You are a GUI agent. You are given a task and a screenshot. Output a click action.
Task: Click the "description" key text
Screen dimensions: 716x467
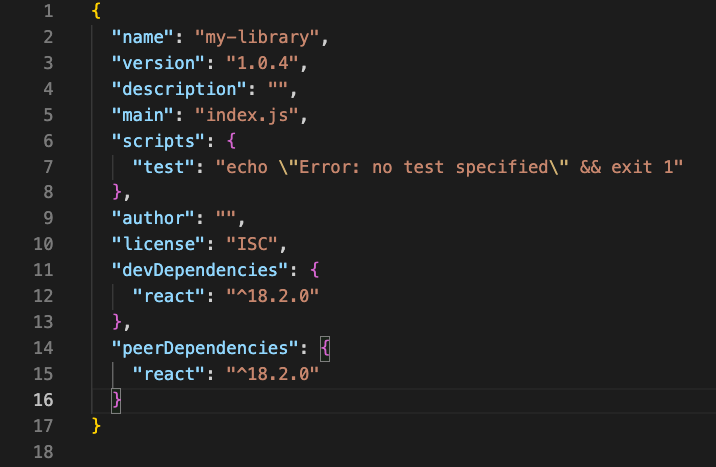179,89
